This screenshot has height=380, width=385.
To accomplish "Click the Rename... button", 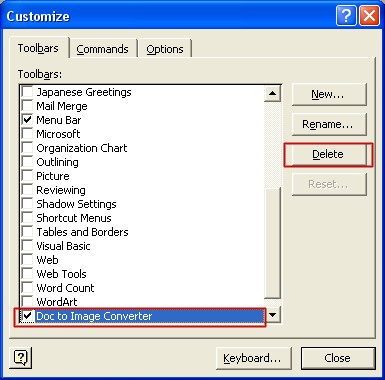I will (x=329, y=124).
